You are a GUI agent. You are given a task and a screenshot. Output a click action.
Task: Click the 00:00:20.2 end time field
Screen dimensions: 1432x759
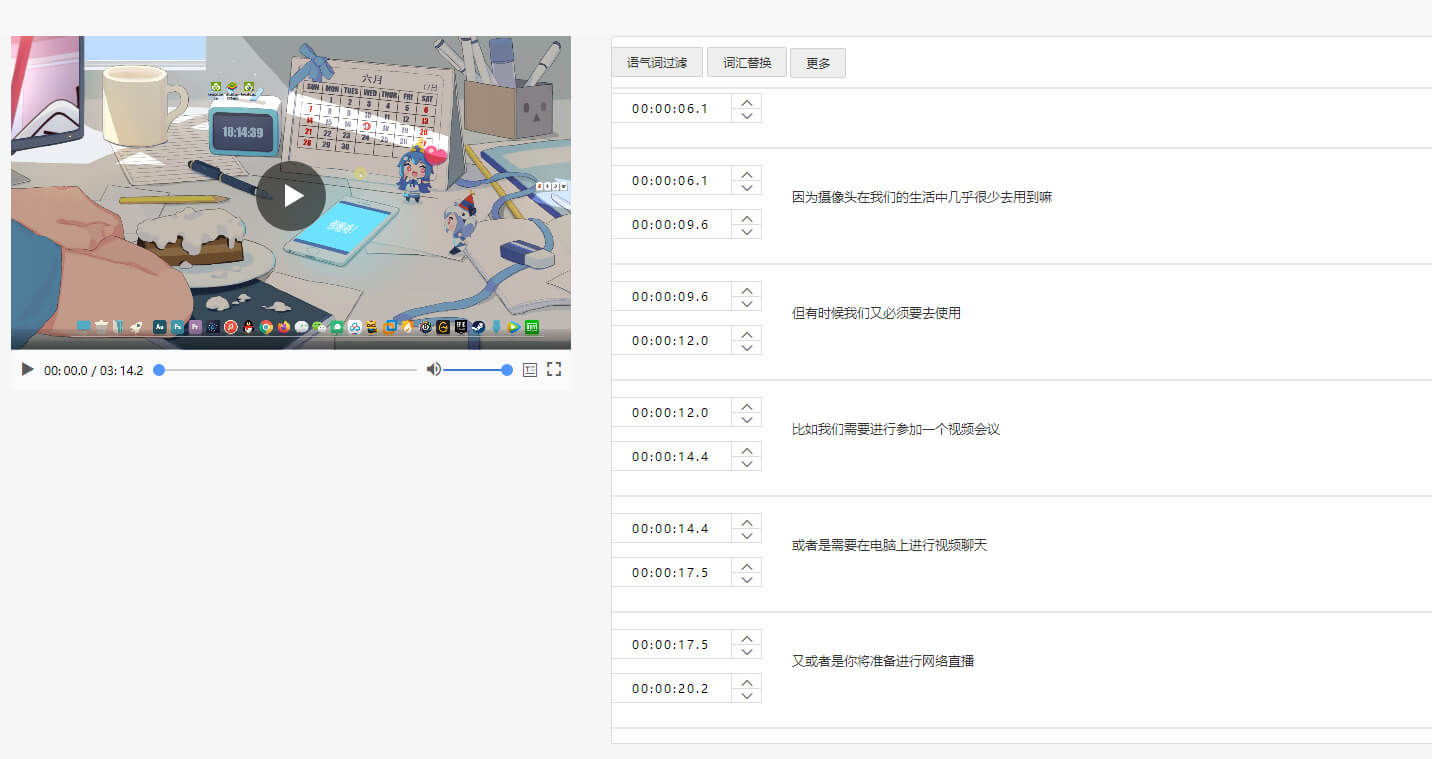671,689
